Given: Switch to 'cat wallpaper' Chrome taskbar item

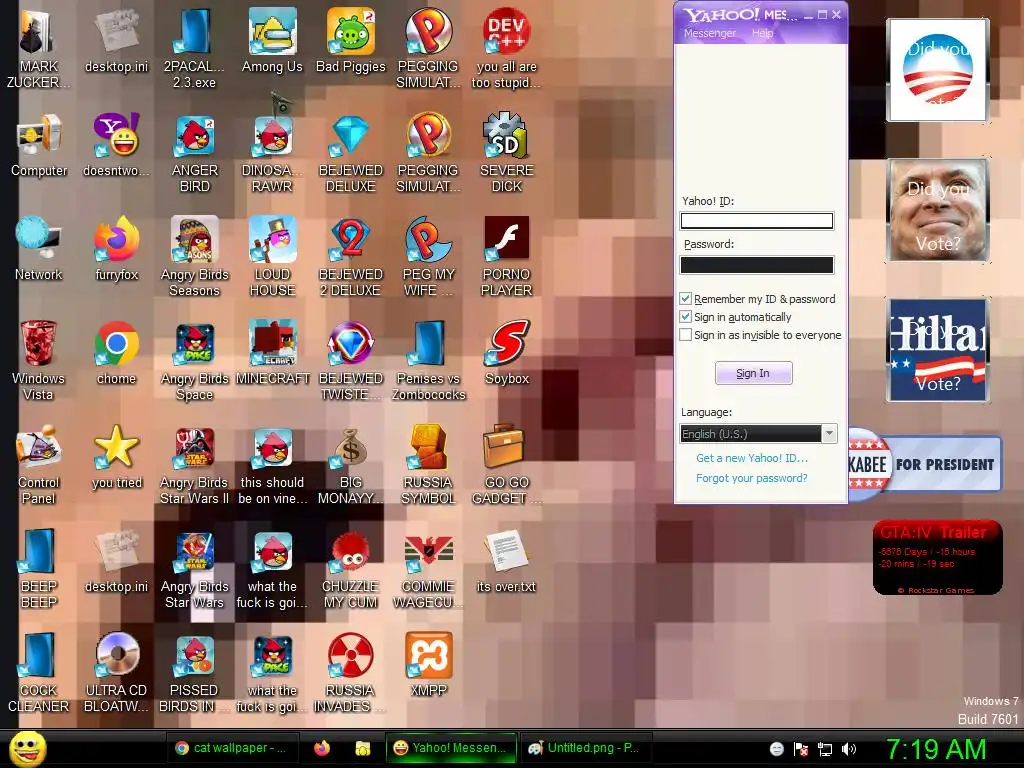Looking at the screenshot, I should point(232,748).
